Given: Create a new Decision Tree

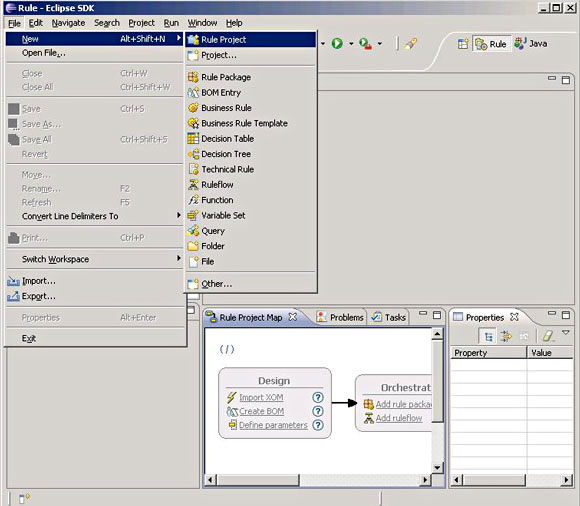Looking at the screenshot, I should [251, 154].
